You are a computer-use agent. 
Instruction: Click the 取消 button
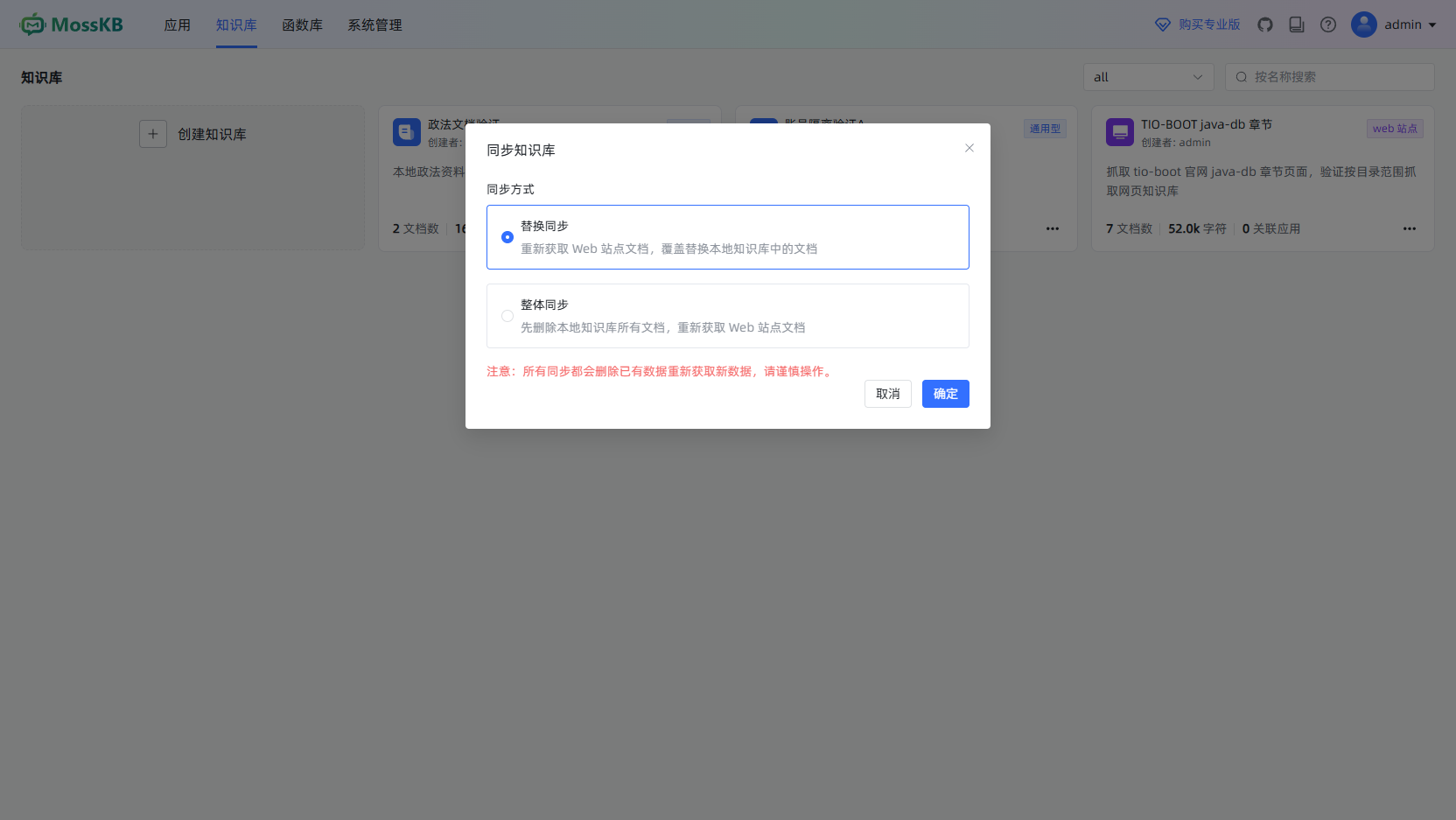click(x=888, y=394)
